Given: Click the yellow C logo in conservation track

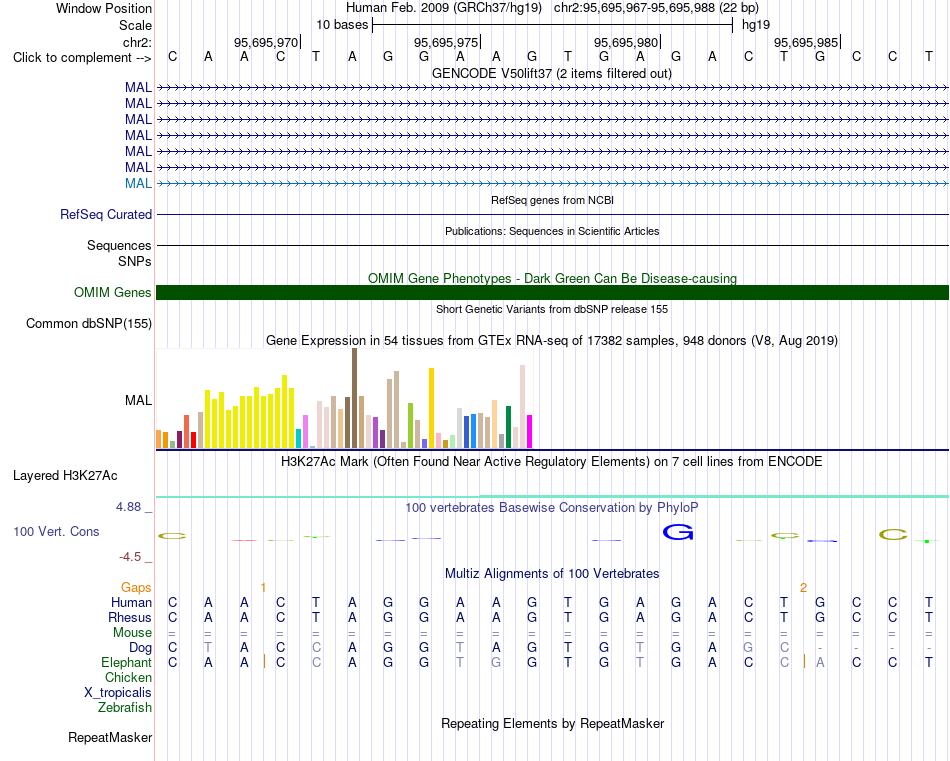Looking at the screenshot, I should (x=893, y=534).
